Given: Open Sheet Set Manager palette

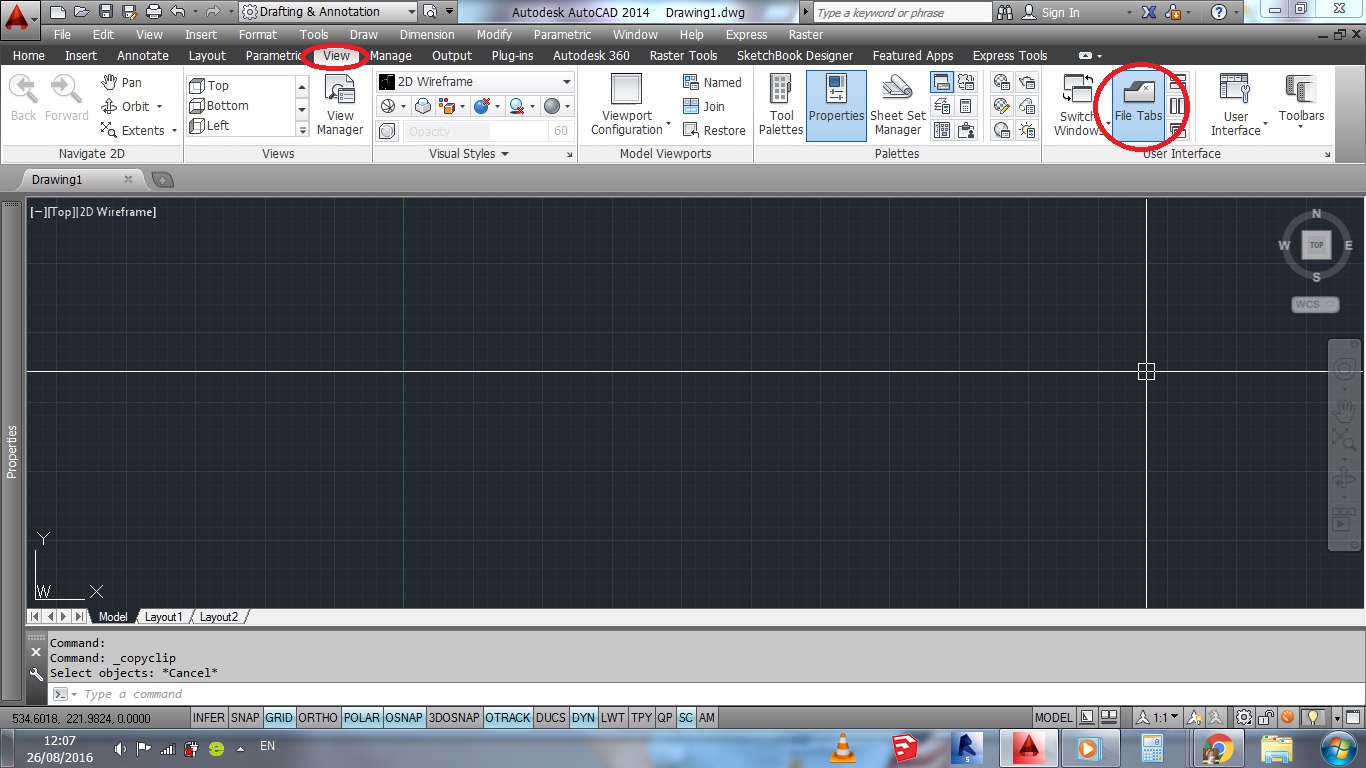Looking at the screenshot, I should (898, 104).
